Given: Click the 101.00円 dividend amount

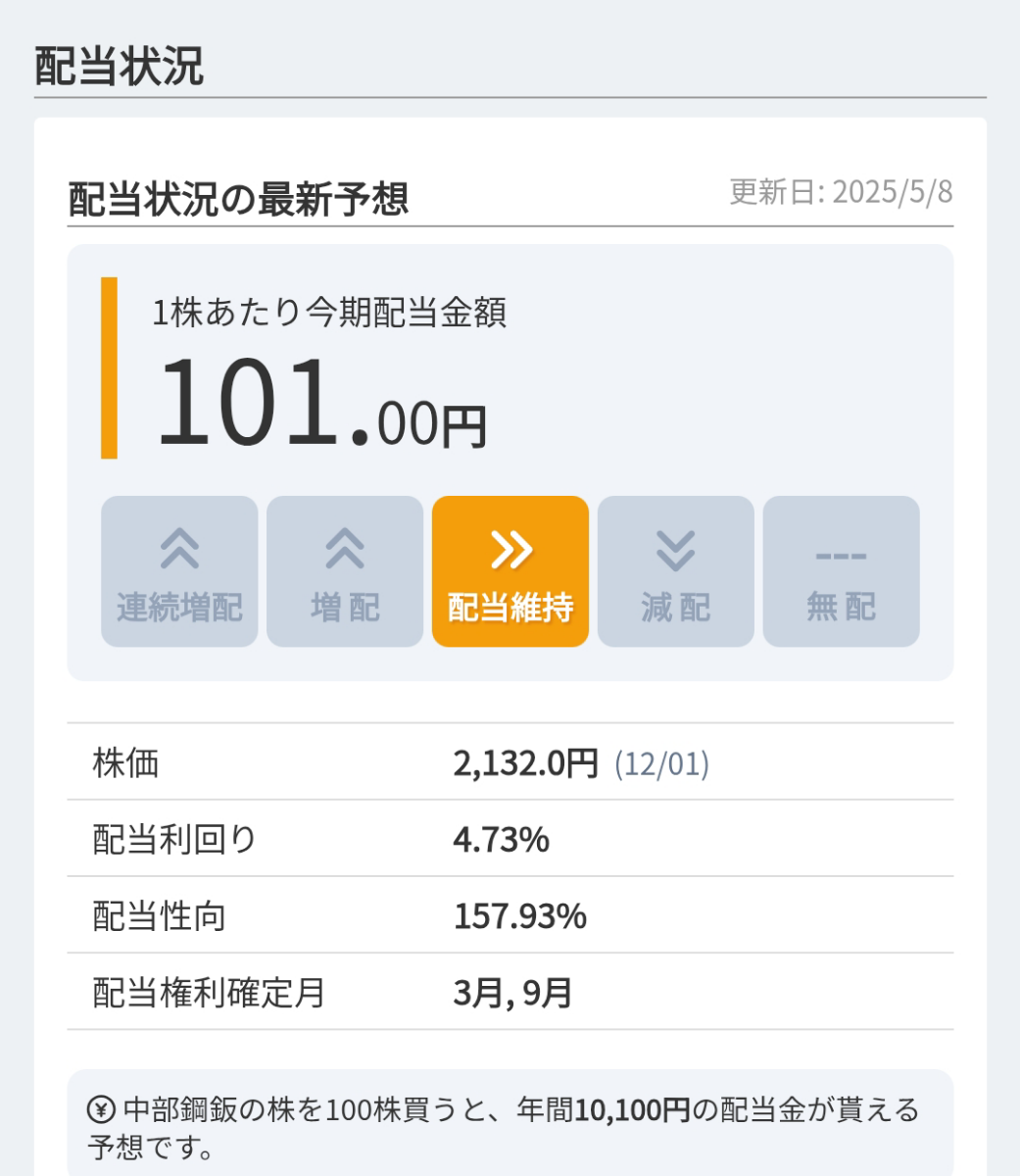Looking at the screenshot, I should [320, 404].
